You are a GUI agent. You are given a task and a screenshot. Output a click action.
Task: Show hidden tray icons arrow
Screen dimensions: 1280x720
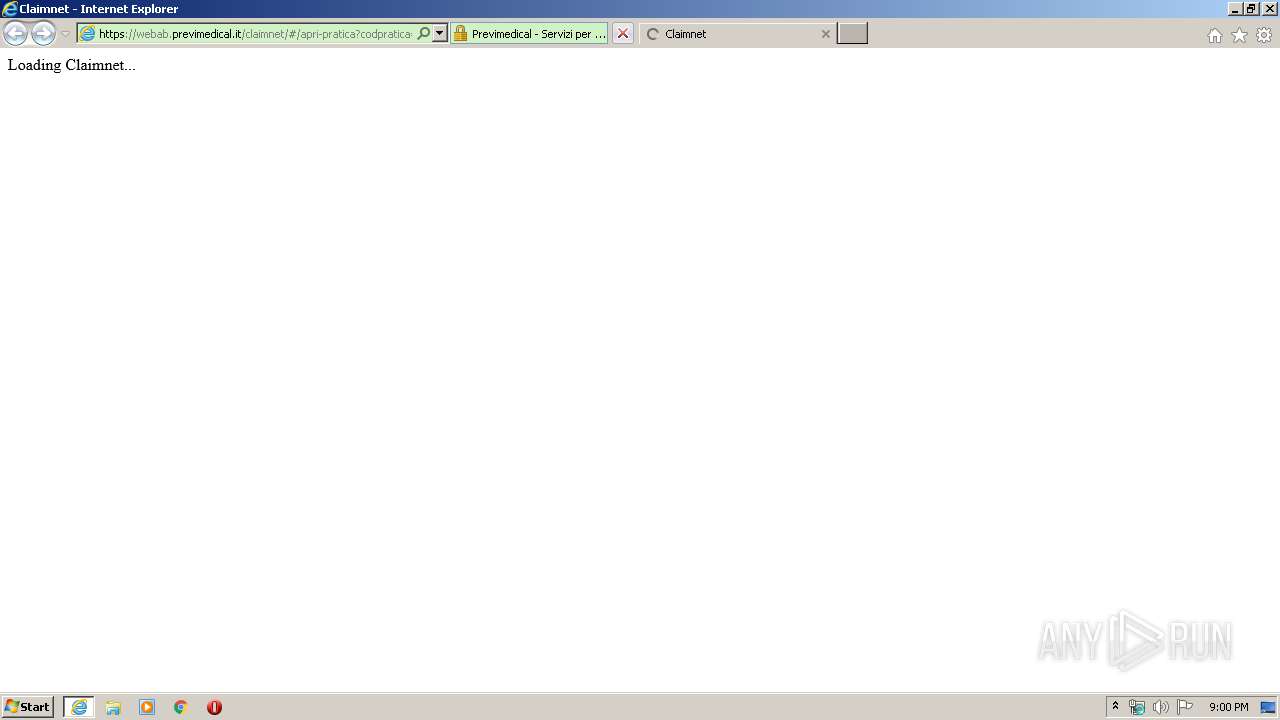1115,706
